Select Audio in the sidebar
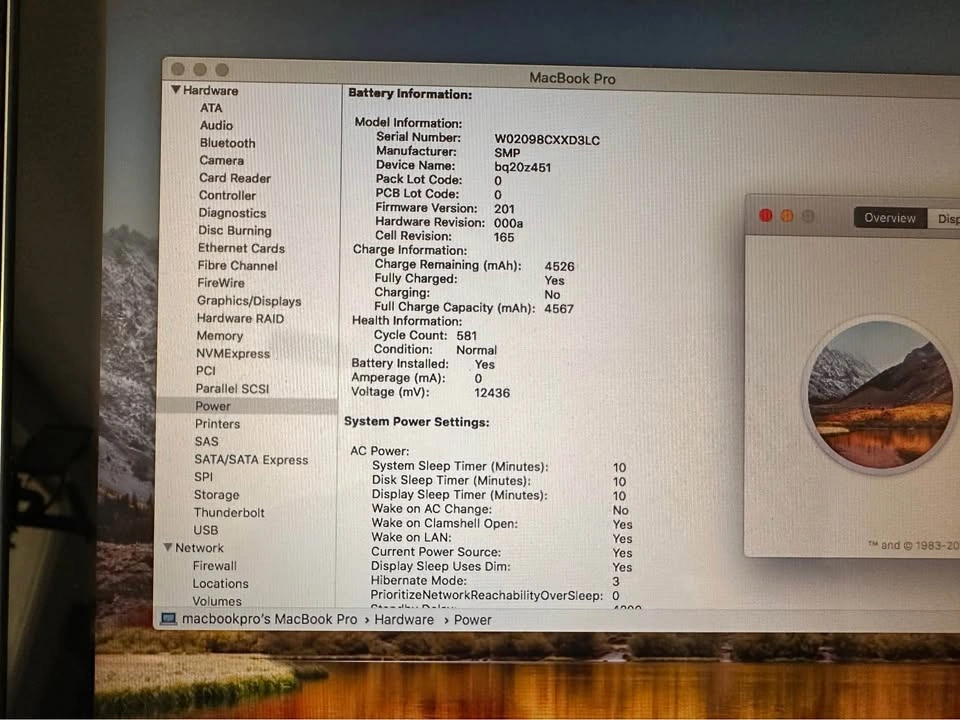 (216, 126)
